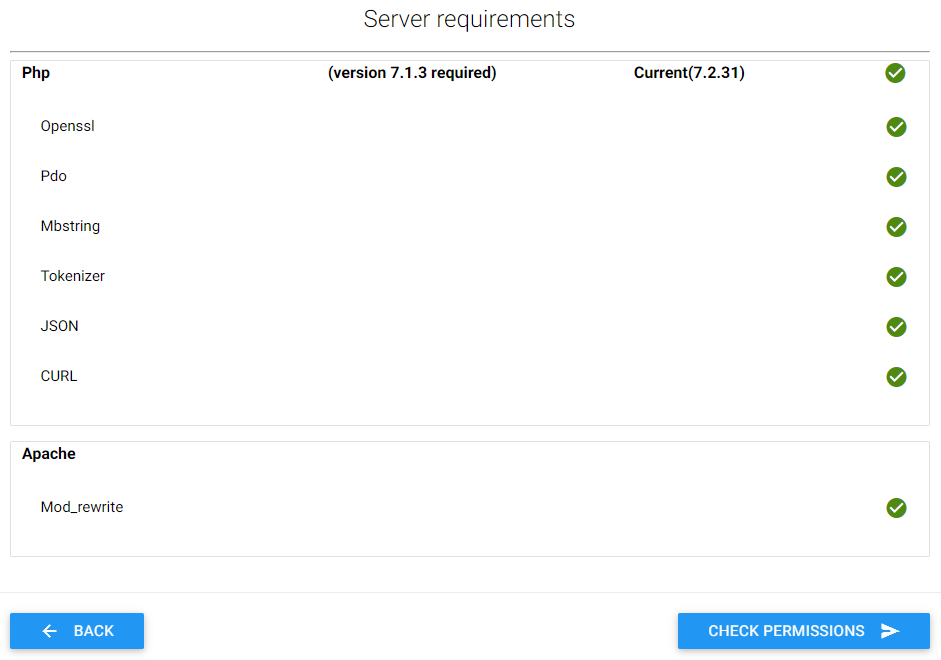The image size is (941, 660).
Task: Click the 'version 7.1.3 required' text
Action: tap(412, 73)
